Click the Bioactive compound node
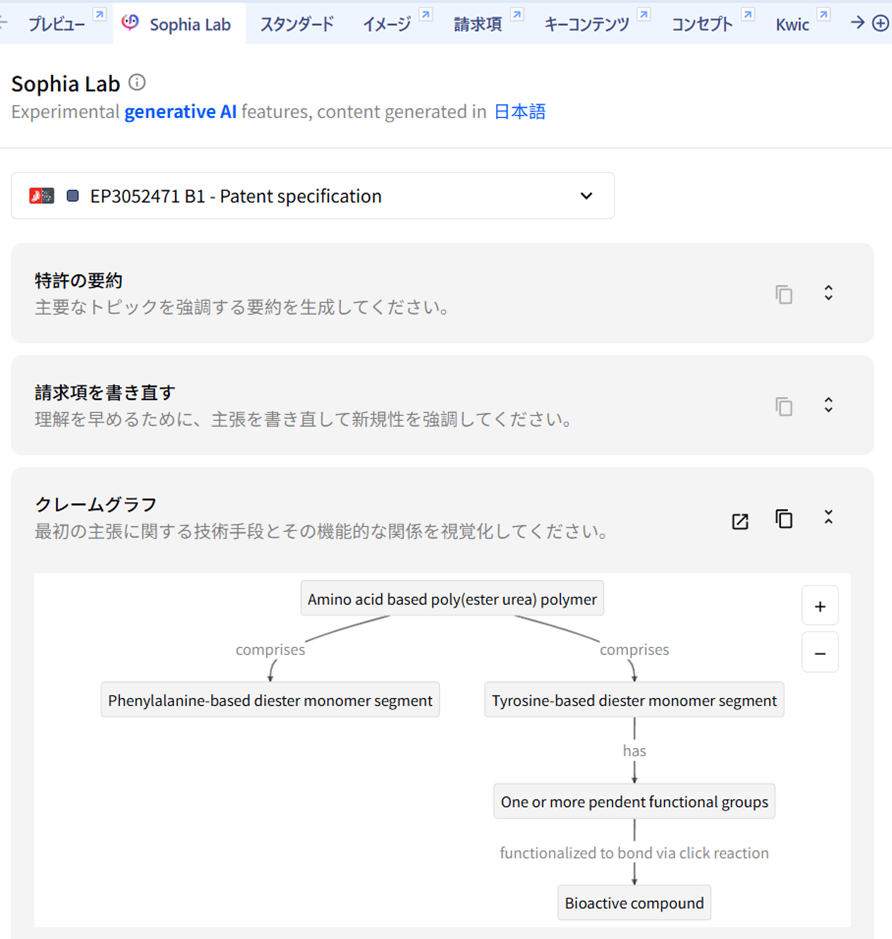892x939 pixels. 634,902
